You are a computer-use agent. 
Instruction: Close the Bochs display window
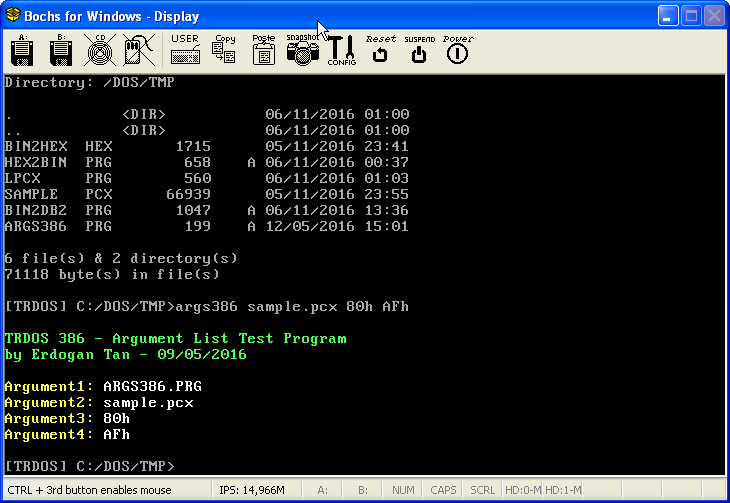coord(714,16)
